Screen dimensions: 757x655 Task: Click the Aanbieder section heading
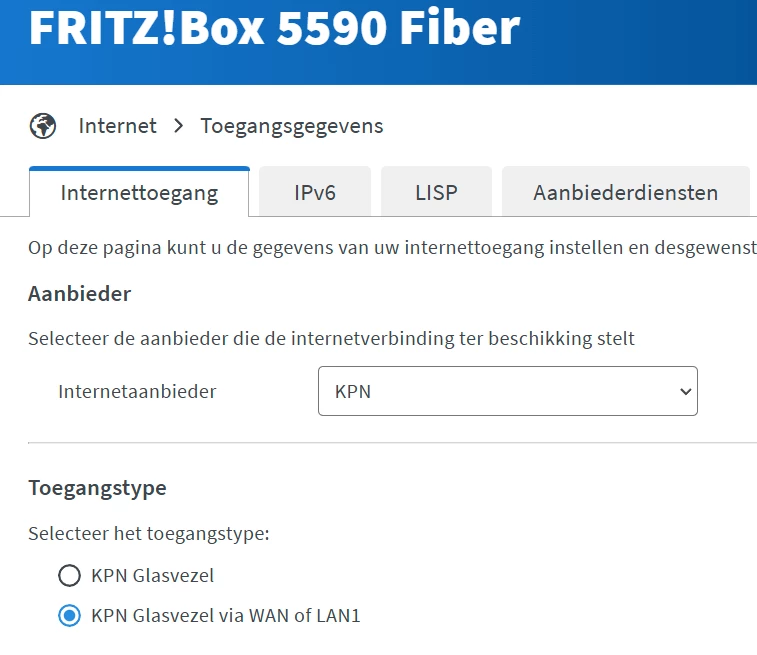tap(80, 293)
